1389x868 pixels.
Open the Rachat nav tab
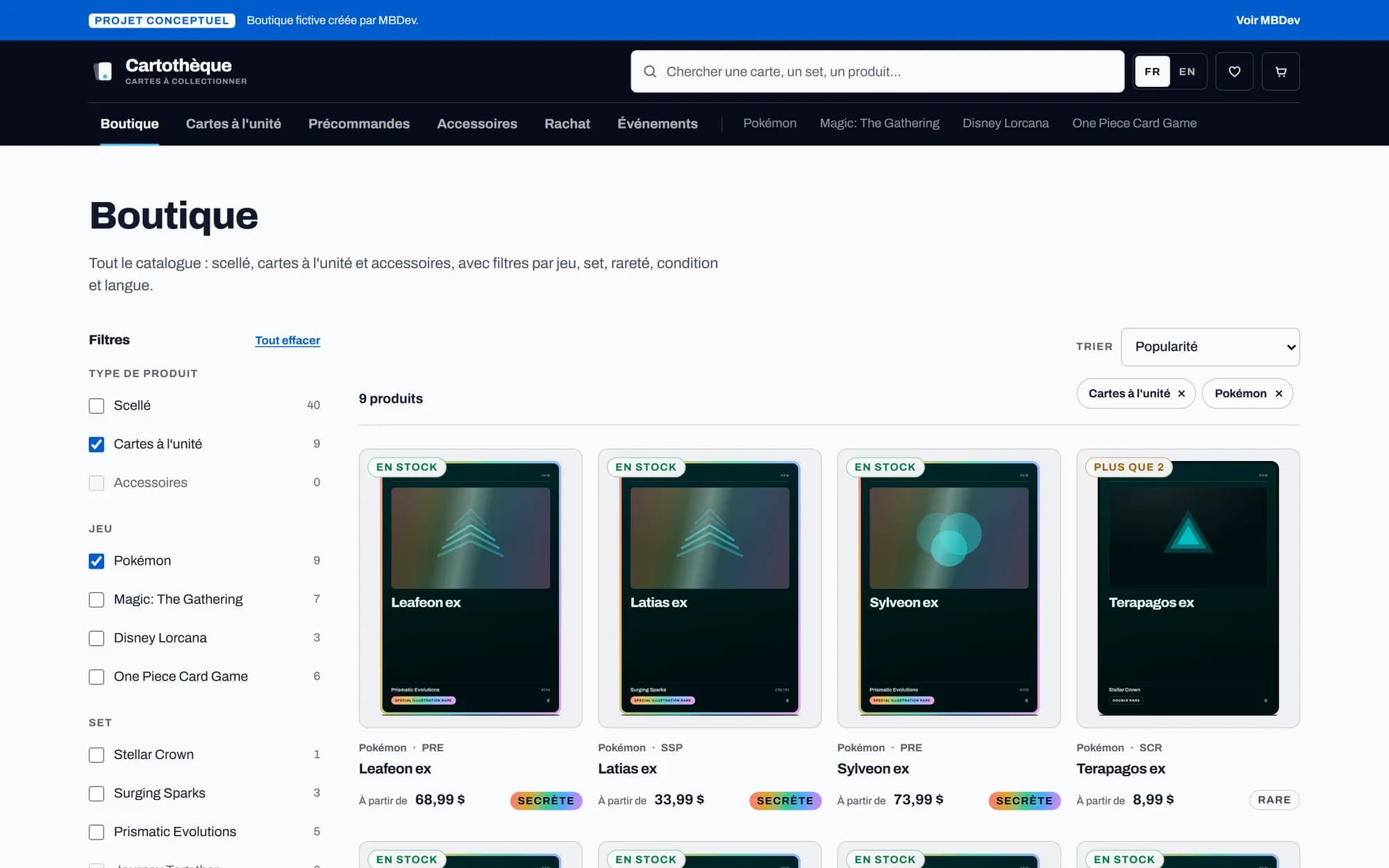(567, 124)
